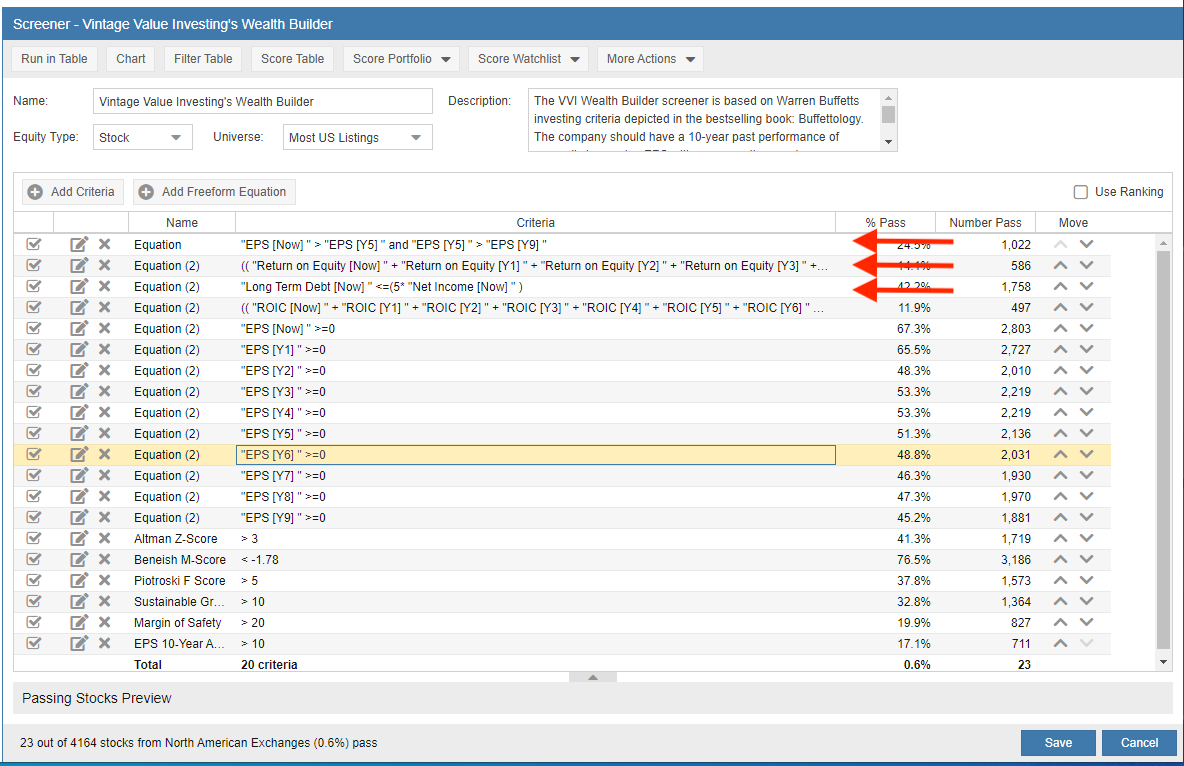Choose Score Table

click(292, 59)
